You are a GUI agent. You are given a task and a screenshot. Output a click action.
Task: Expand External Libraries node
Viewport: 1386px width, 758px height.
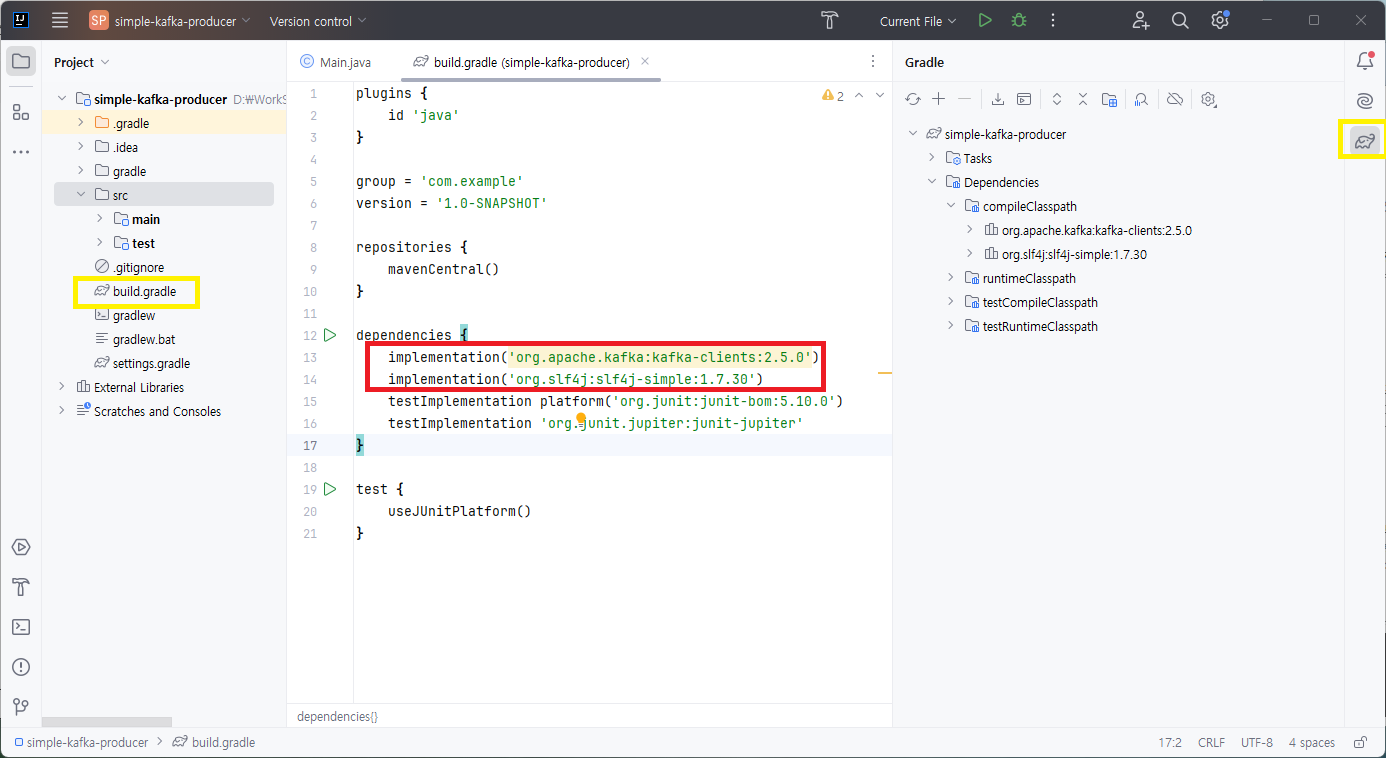62,387
